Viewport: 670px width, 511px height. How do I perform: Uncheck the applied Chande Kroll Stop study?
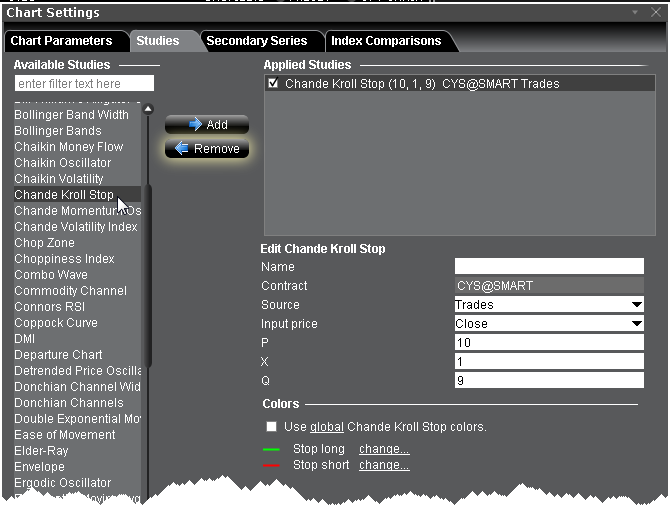[x=273, y=85]
